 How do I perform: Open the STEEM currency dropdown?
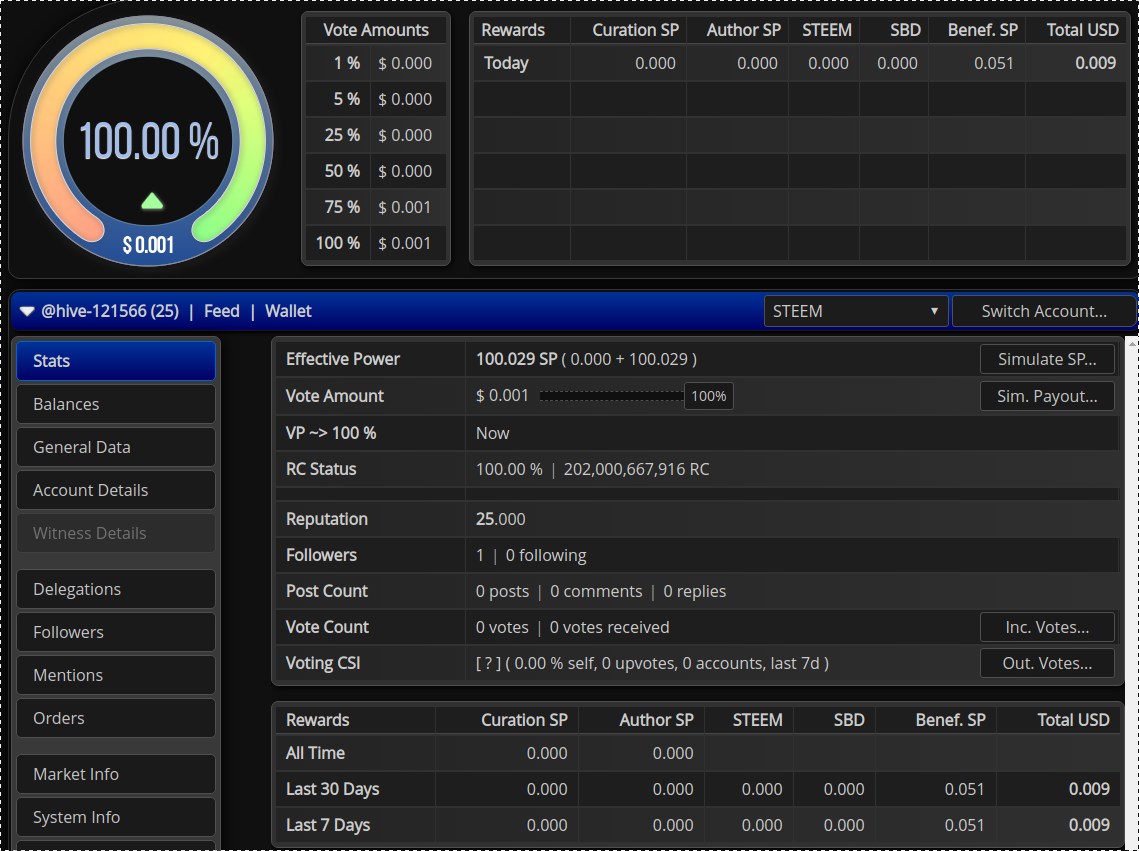pyautogui.click(x=856, y=311)
